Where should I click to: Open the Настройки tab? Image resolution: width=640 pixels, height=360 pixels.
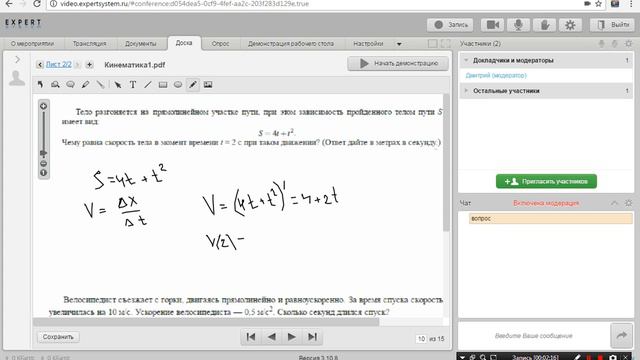[x=368, y=43]
